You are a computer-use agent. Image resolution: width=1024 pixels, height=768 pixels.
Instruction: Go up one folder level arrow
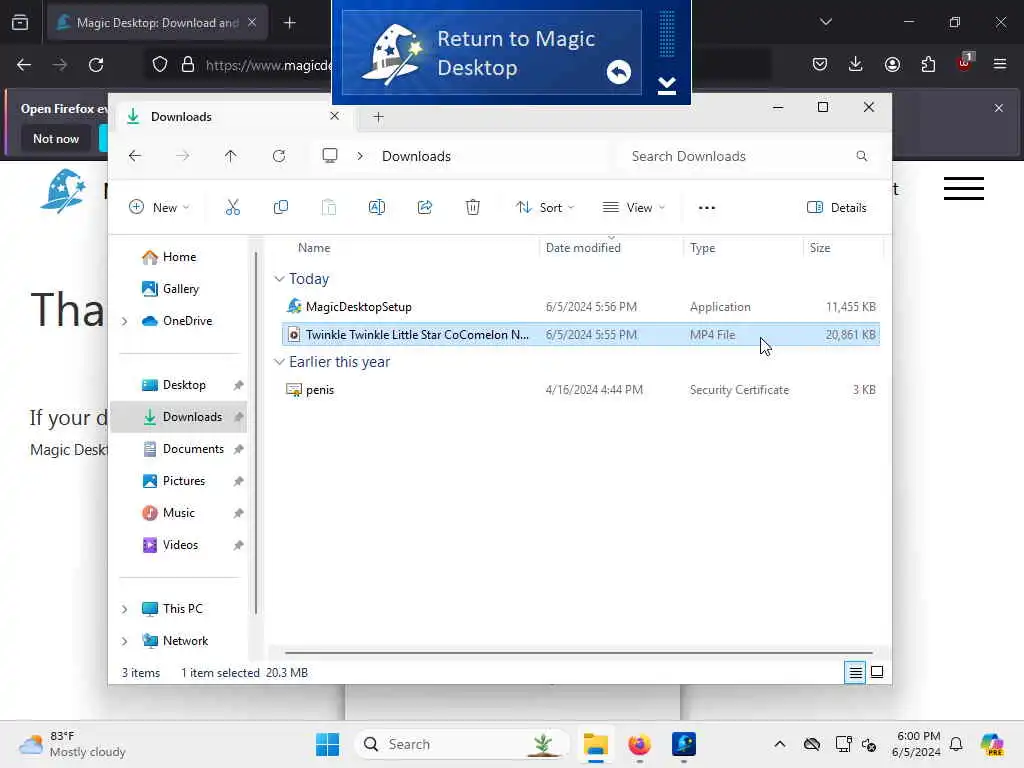231,156
